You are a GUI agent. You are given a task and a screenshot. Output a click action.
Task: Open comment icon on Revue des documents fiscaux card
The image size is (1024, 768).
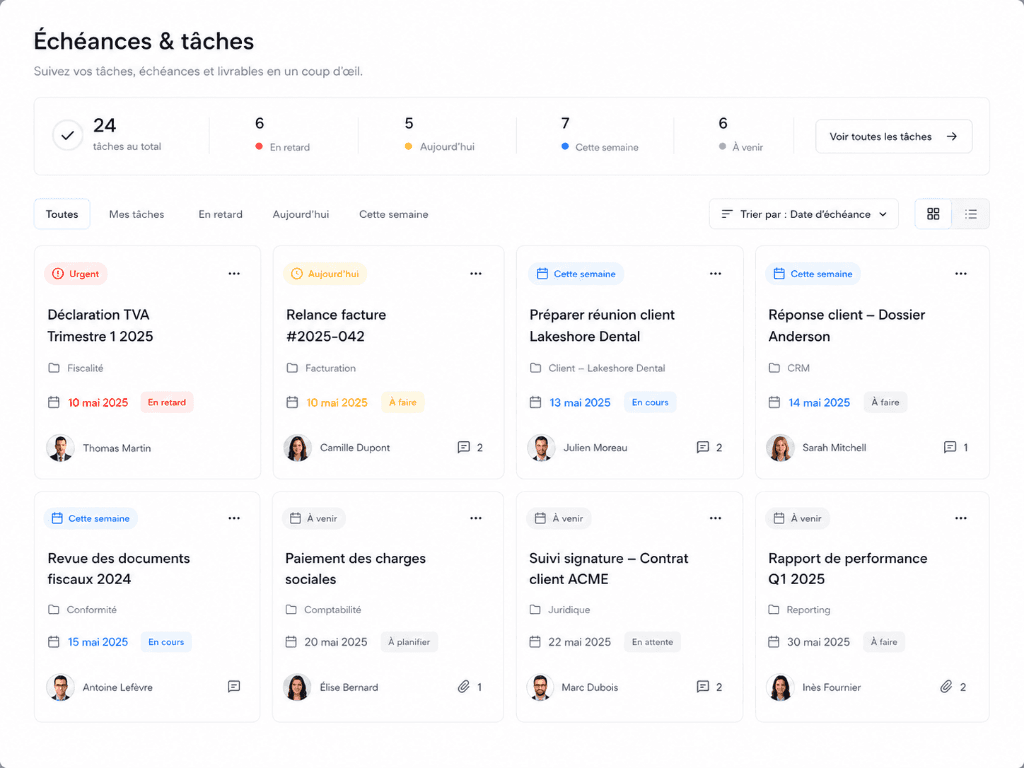[x=234, y=686]
